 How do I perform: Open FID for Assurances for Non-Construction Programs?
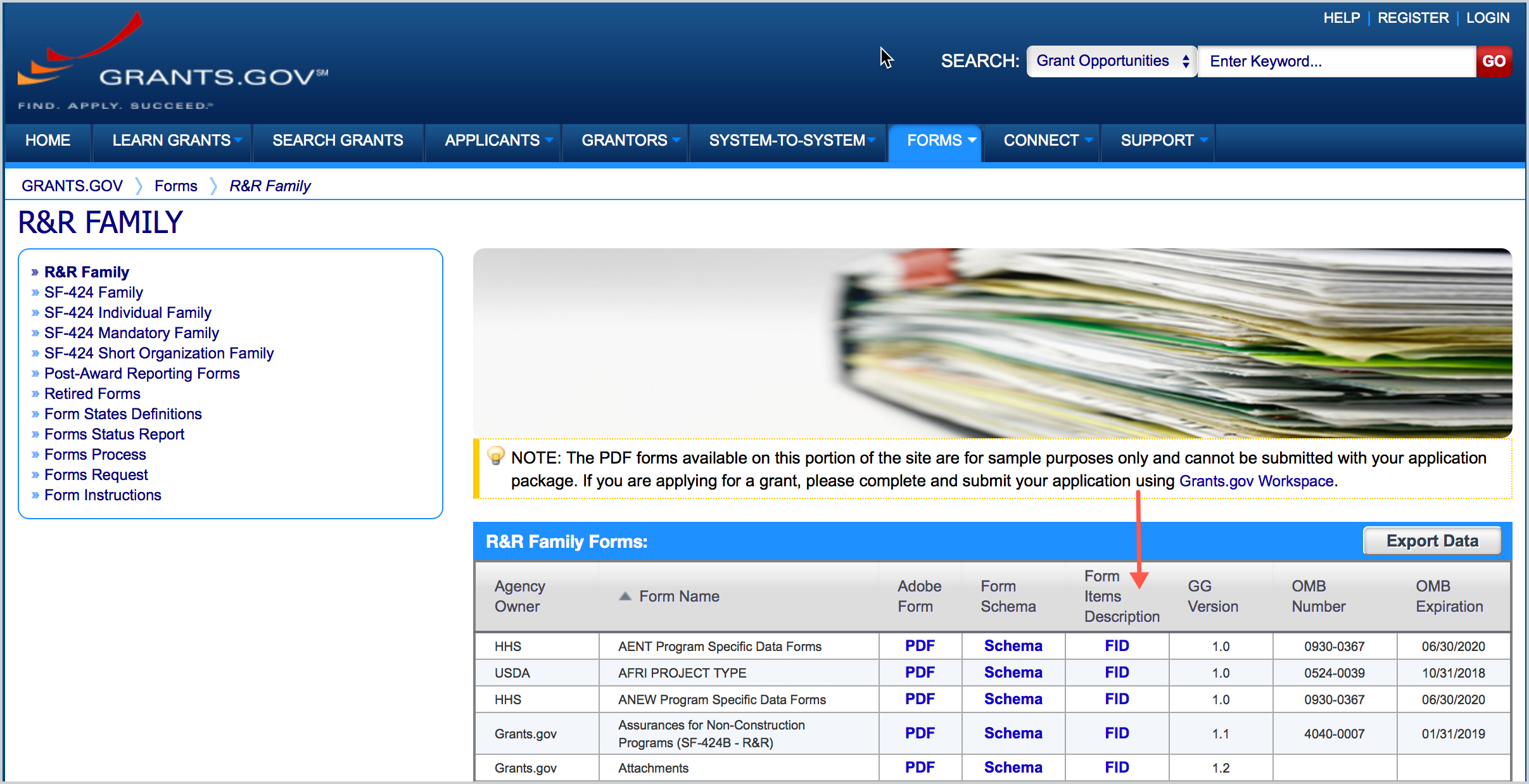(x=1117, y=733)
